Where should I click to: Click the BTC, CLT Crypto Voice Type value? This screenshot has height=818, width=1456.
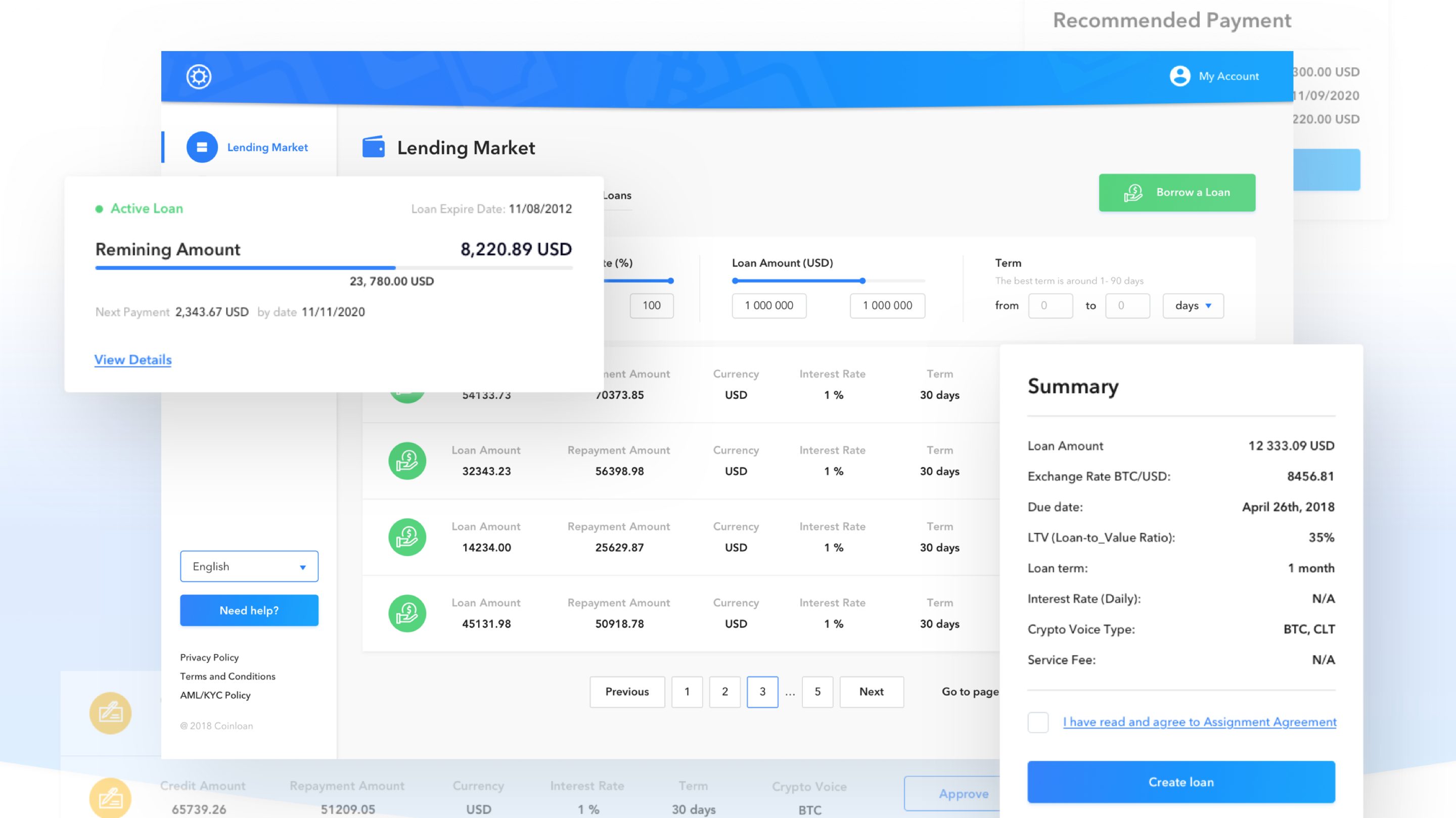[x=1309, y=629]
